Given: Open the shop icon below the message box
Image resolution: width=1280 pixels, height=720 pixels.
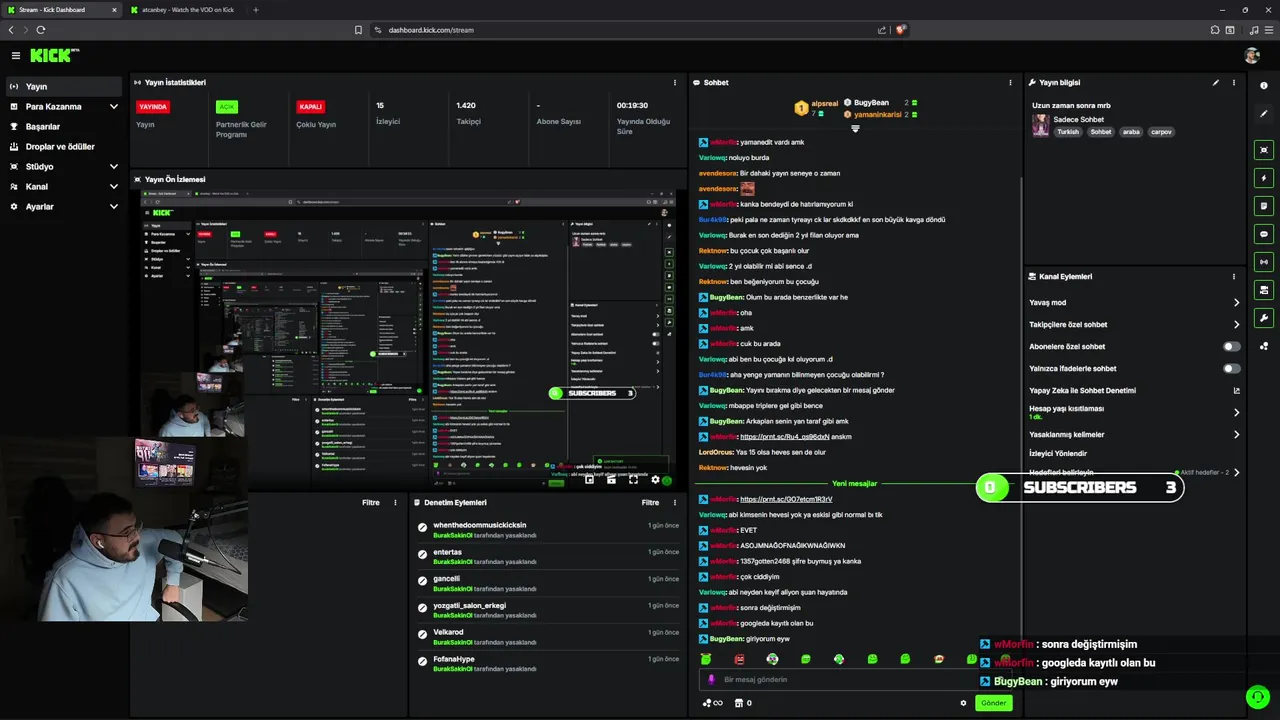Looking at the screenshot, I should click(739, 703).
